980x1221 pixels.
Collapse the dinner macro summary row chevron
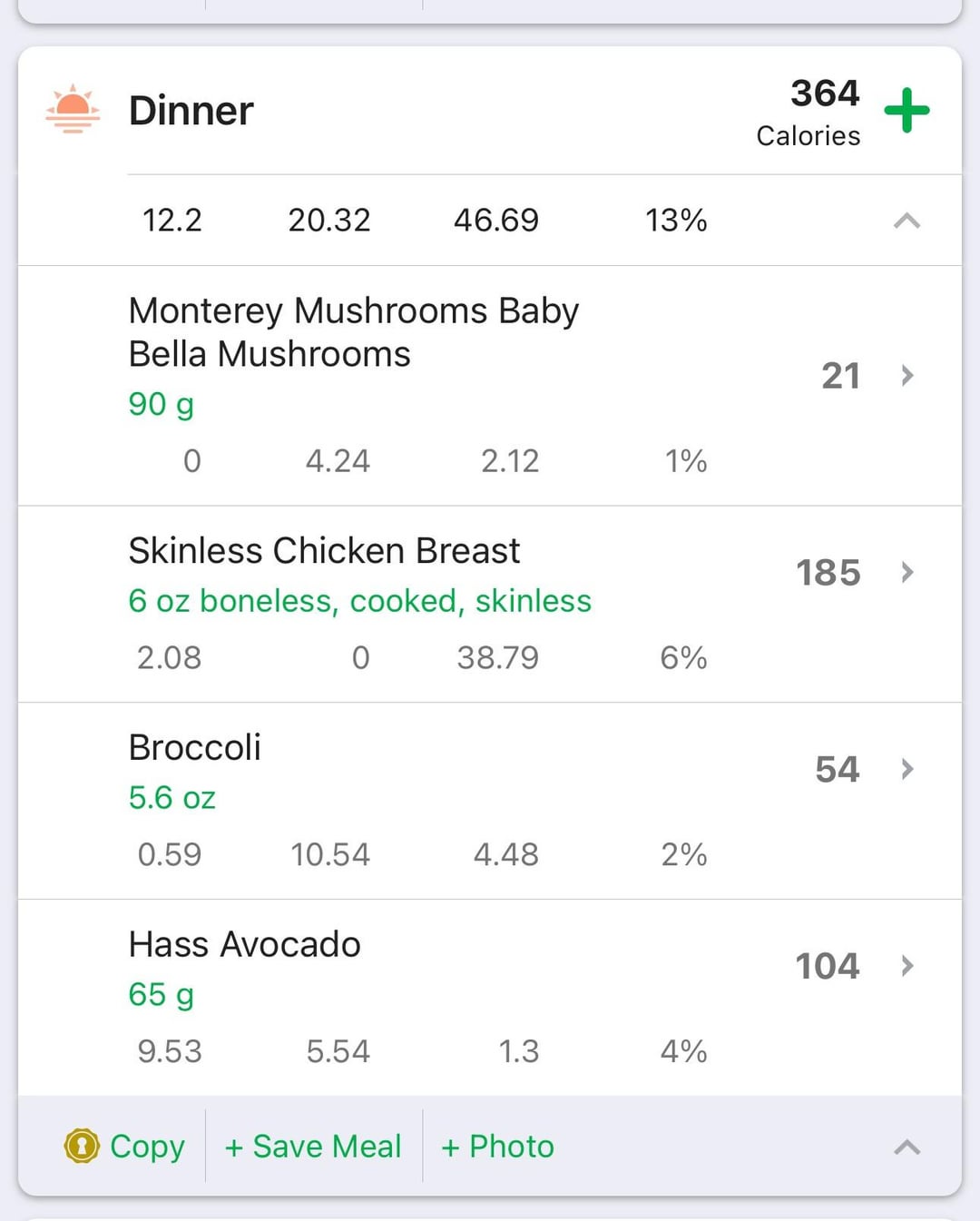906,221
